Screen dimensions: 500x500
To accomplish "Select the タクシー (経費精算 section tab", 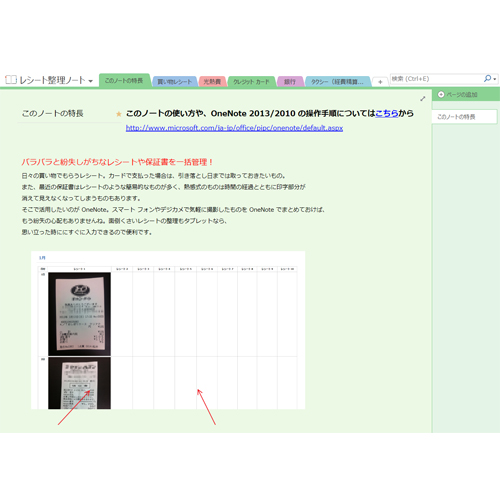I will pos(337,82).
